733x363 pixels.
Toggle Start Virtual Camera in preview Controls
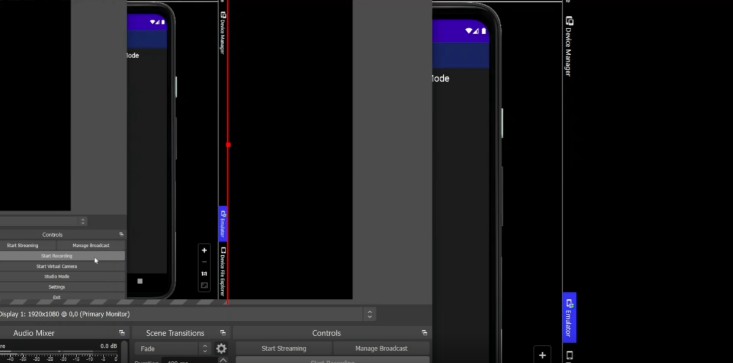tap(57, 266)
